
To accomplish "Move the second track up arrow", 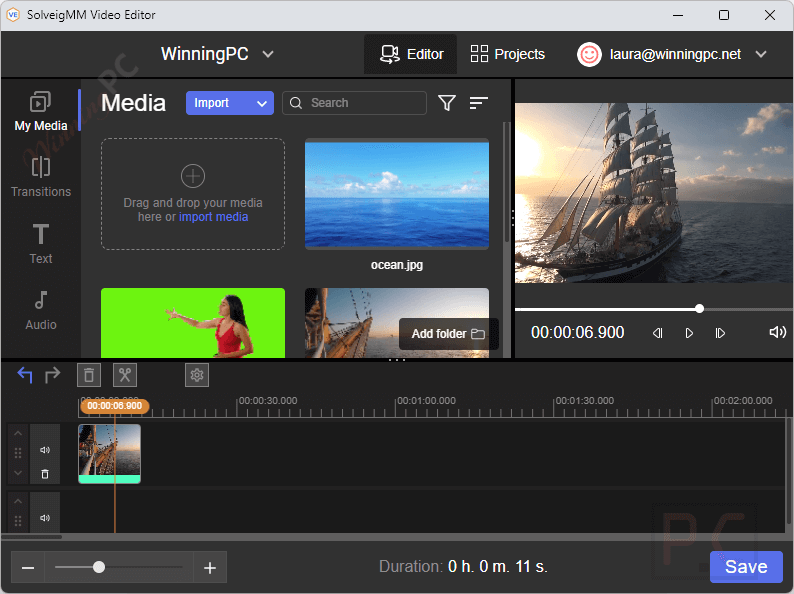I will pos(18,501).
